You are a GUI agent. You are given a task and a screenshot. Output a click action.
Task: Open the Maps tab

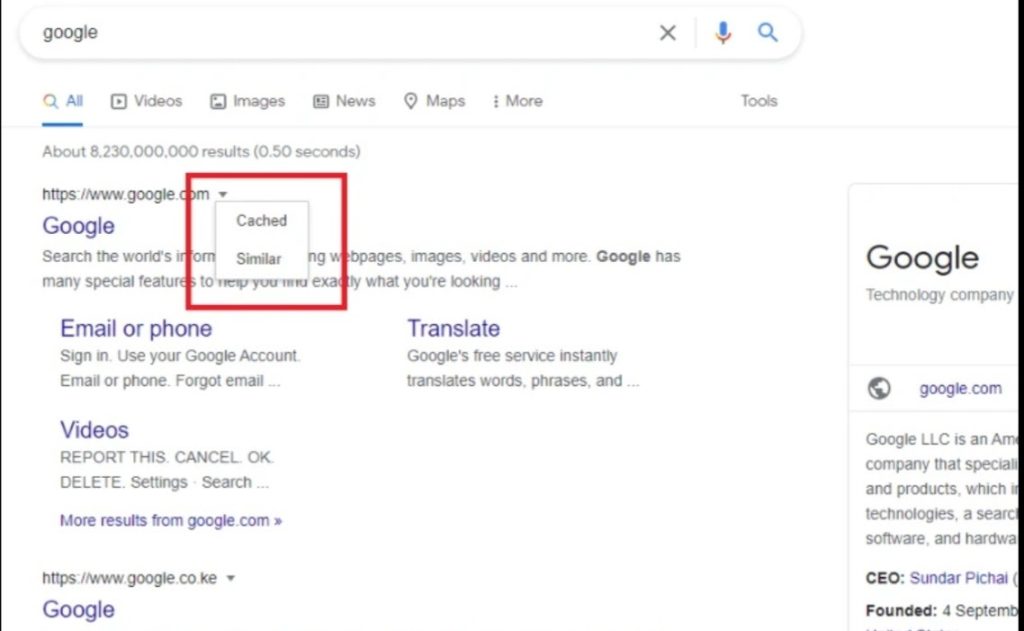(434, 101)
